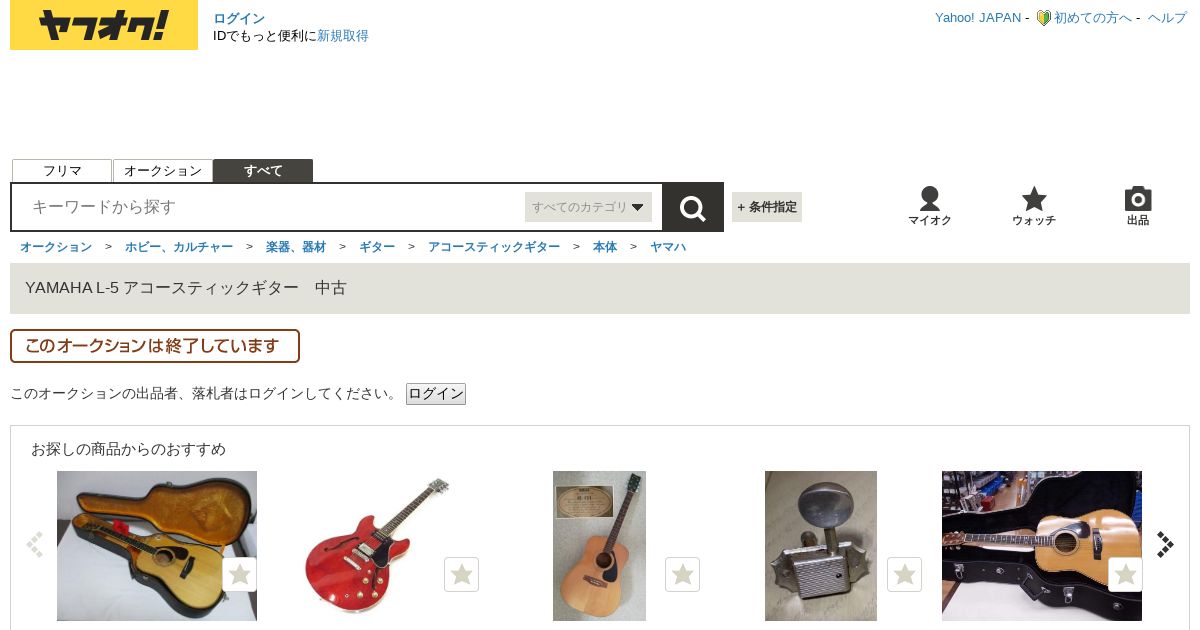Viewport: 1200px width, 630px height.
Task: Show next recommendations with right arrow
Action: [1165, 544]
